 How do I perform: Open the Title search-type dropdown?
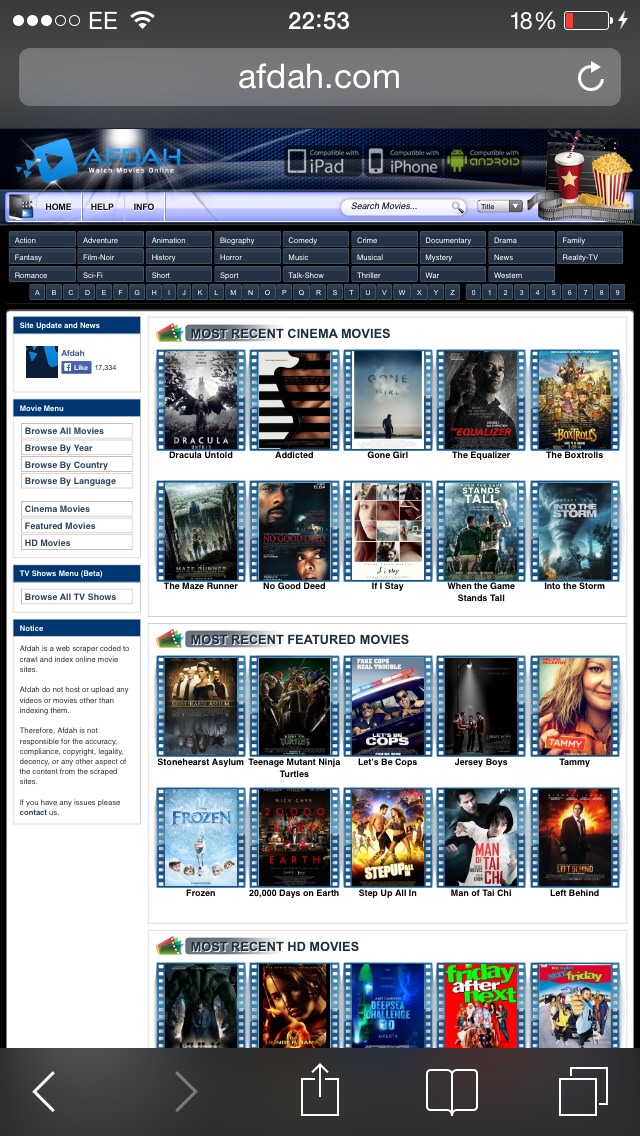[500, 206]
